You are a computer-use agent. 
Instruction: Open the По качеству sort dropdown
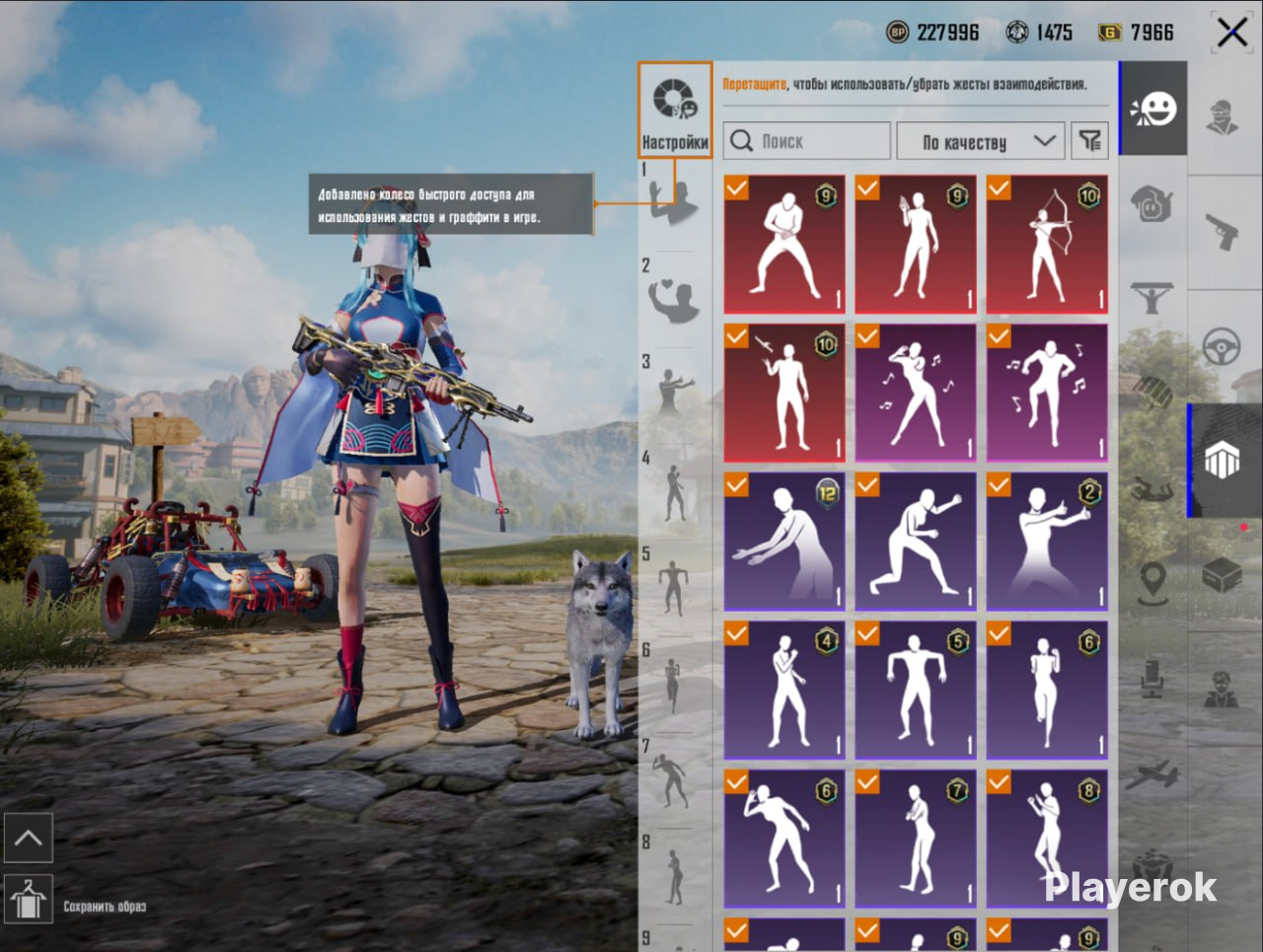click(x=980, y=141)
